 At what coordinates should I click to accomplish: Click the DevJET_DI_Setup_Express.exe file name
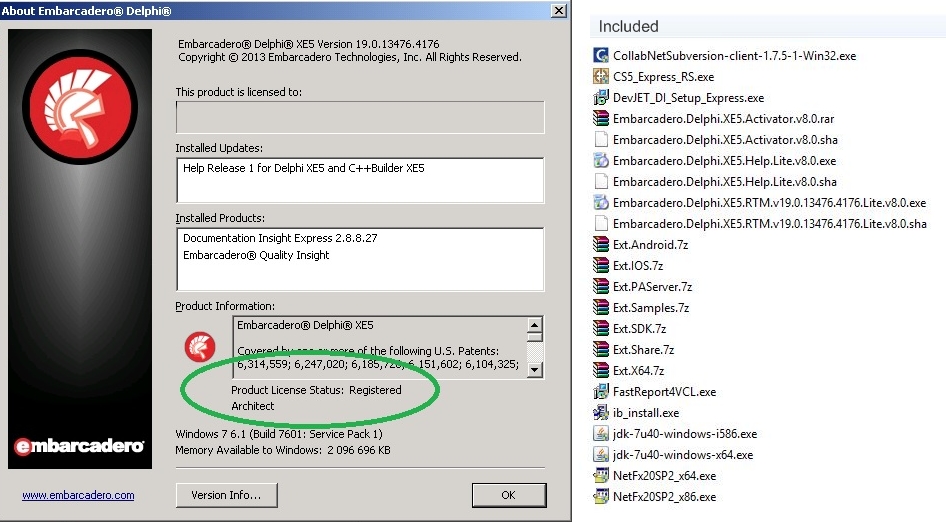(x=688, y=98)
